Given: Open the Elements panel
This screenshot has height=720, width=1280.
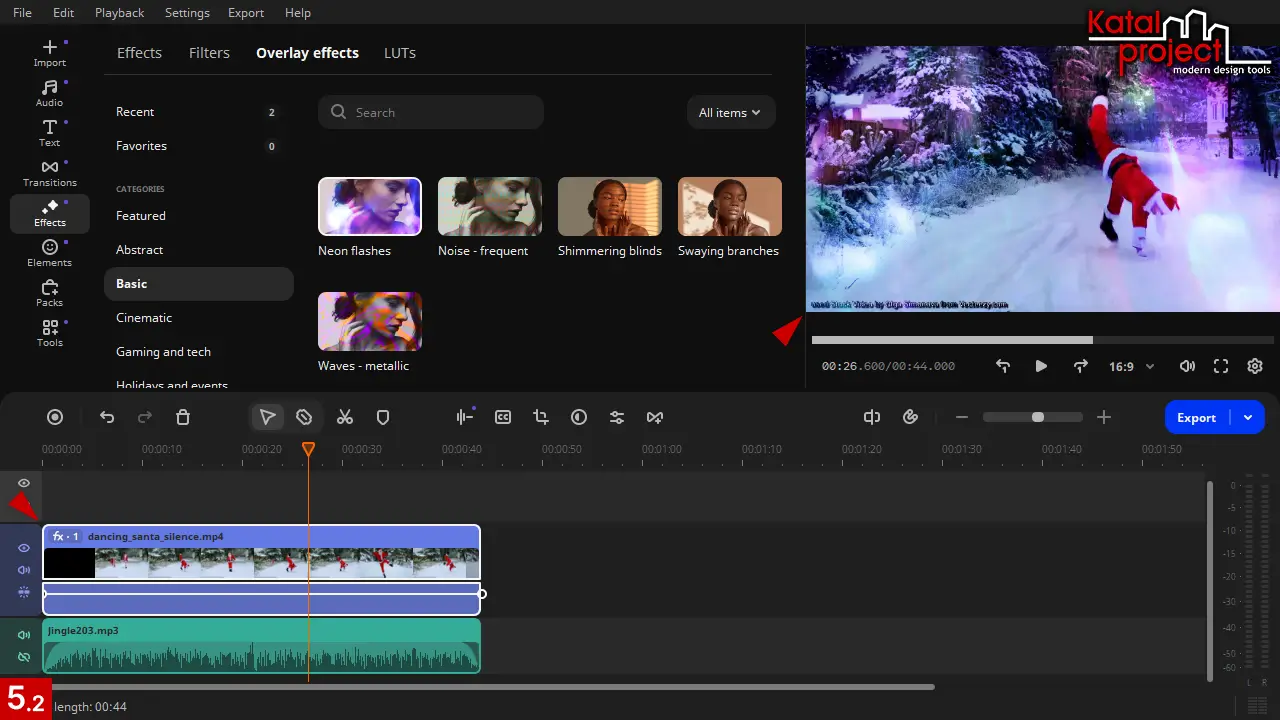Looking at the screenshot, I should 49,253.
